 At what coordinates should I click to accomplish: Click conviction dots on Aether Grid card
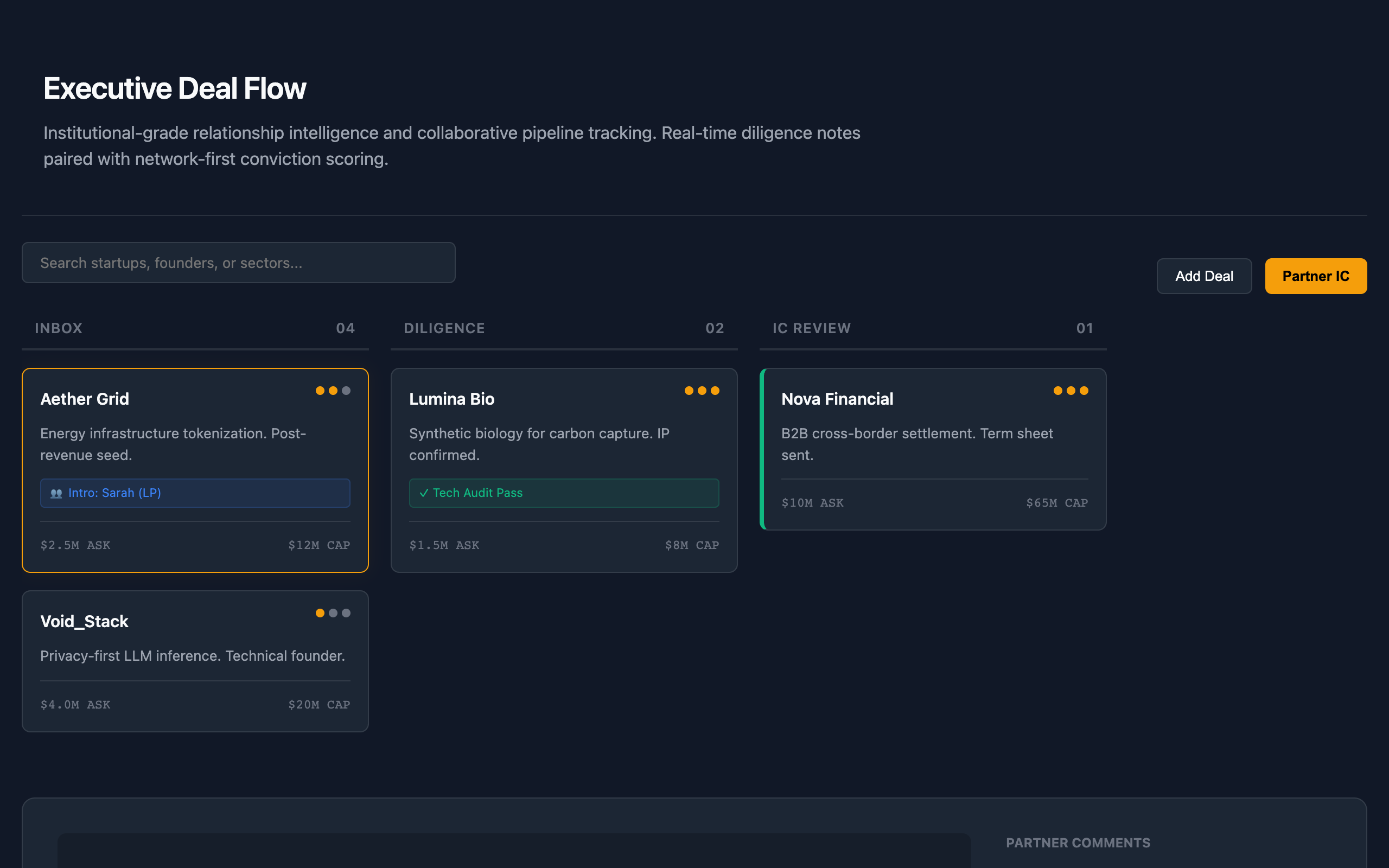tap(333, 391)
